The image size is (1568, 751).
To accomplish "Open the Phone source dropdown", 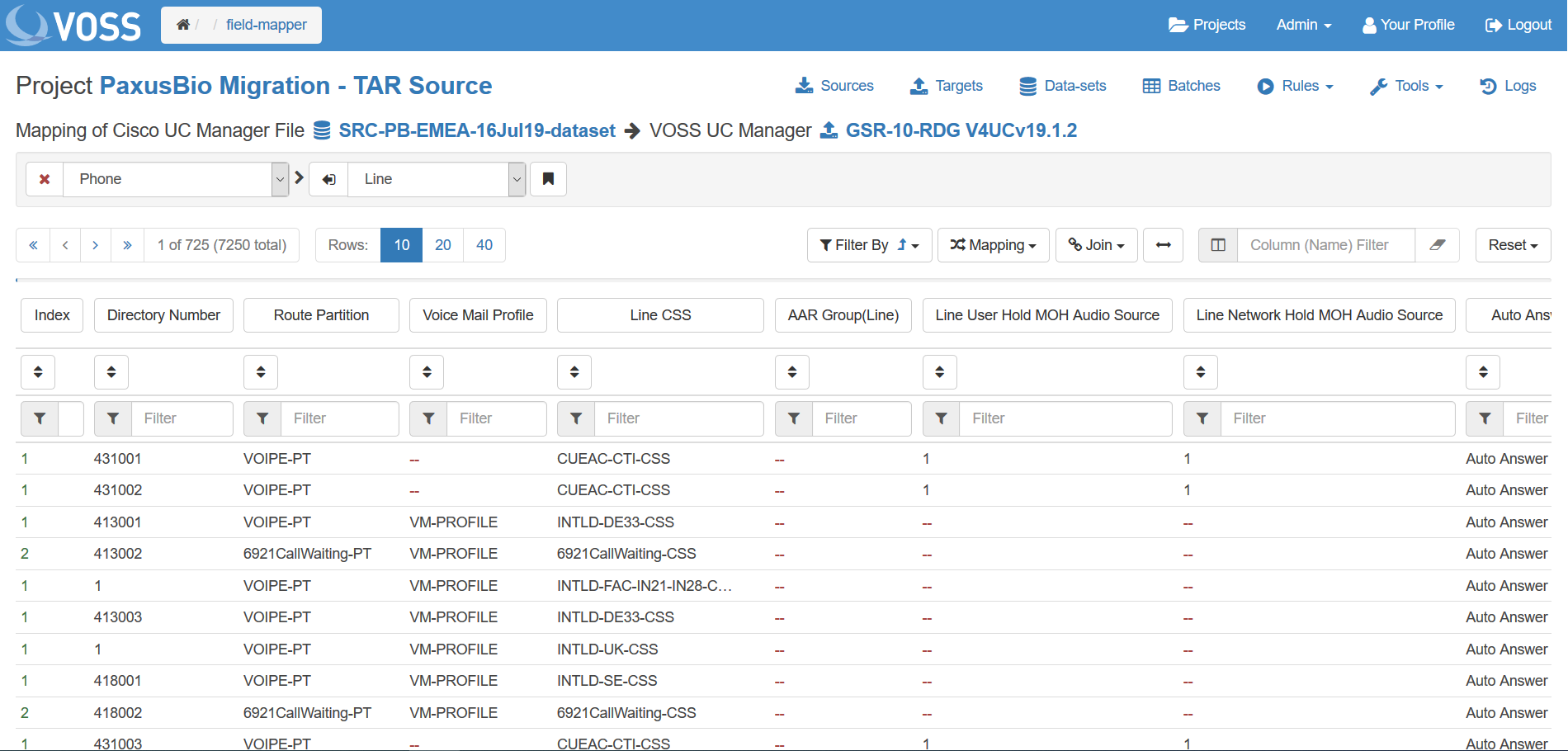I will pos(175,179).
